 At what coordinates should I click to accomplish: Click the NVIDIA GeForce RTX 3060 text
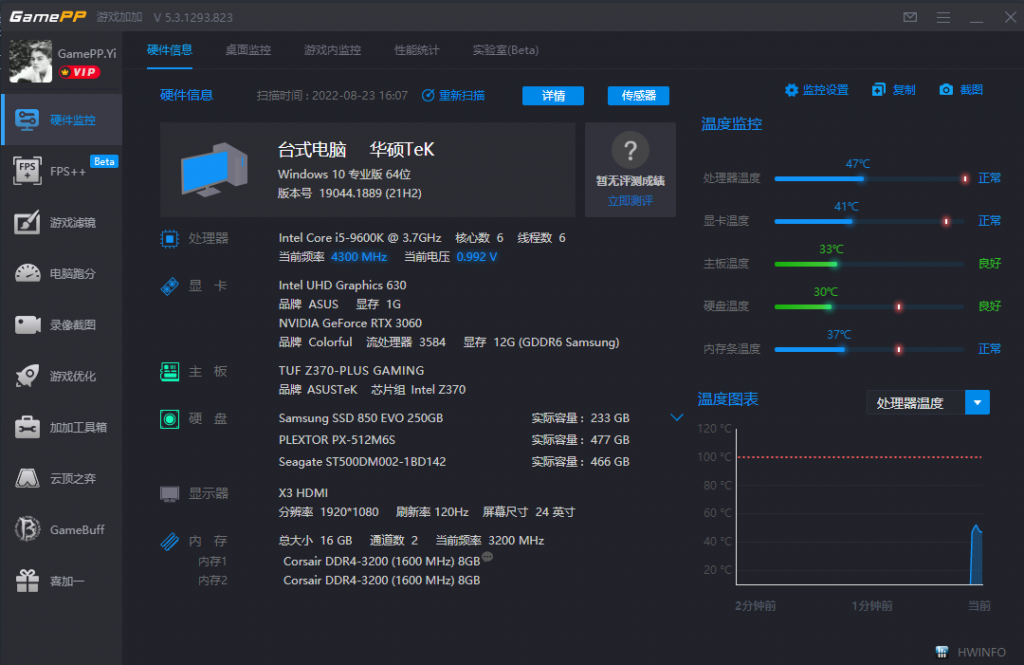pyautogui.click(x=350, y=323)
